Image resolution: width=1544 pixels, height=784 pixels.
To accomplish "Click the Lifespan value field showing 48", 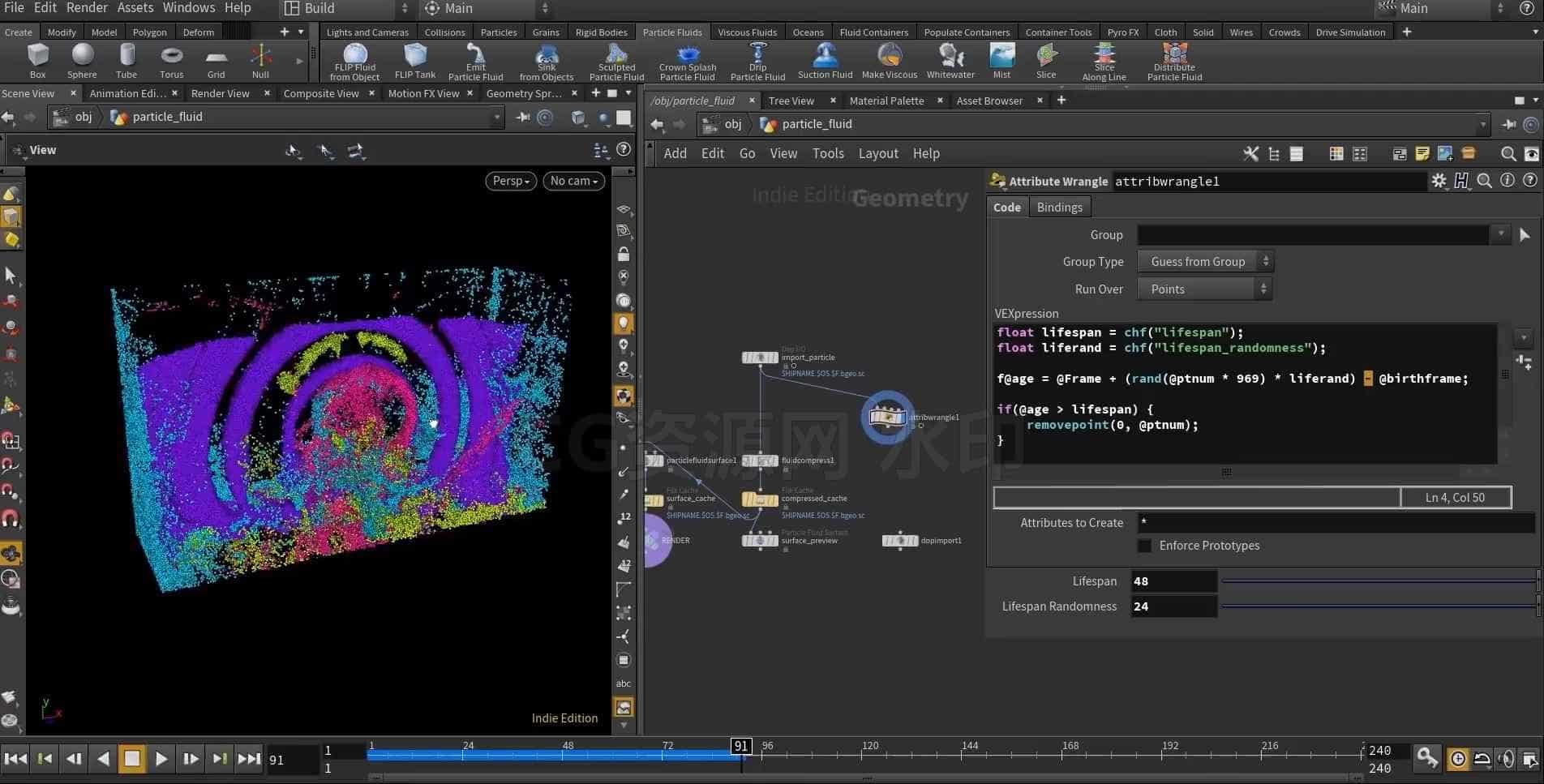I will pos(1173,581).
